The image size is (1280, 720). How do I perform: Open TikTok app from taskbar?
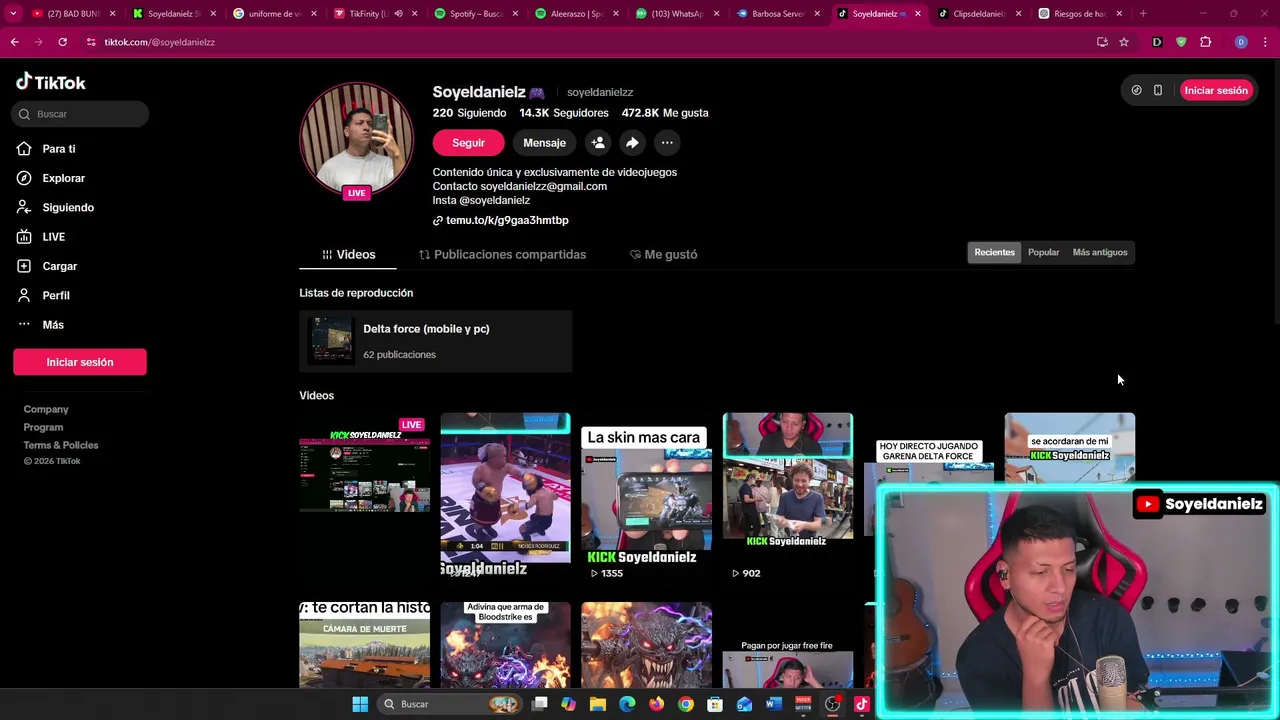click(862, 704)
